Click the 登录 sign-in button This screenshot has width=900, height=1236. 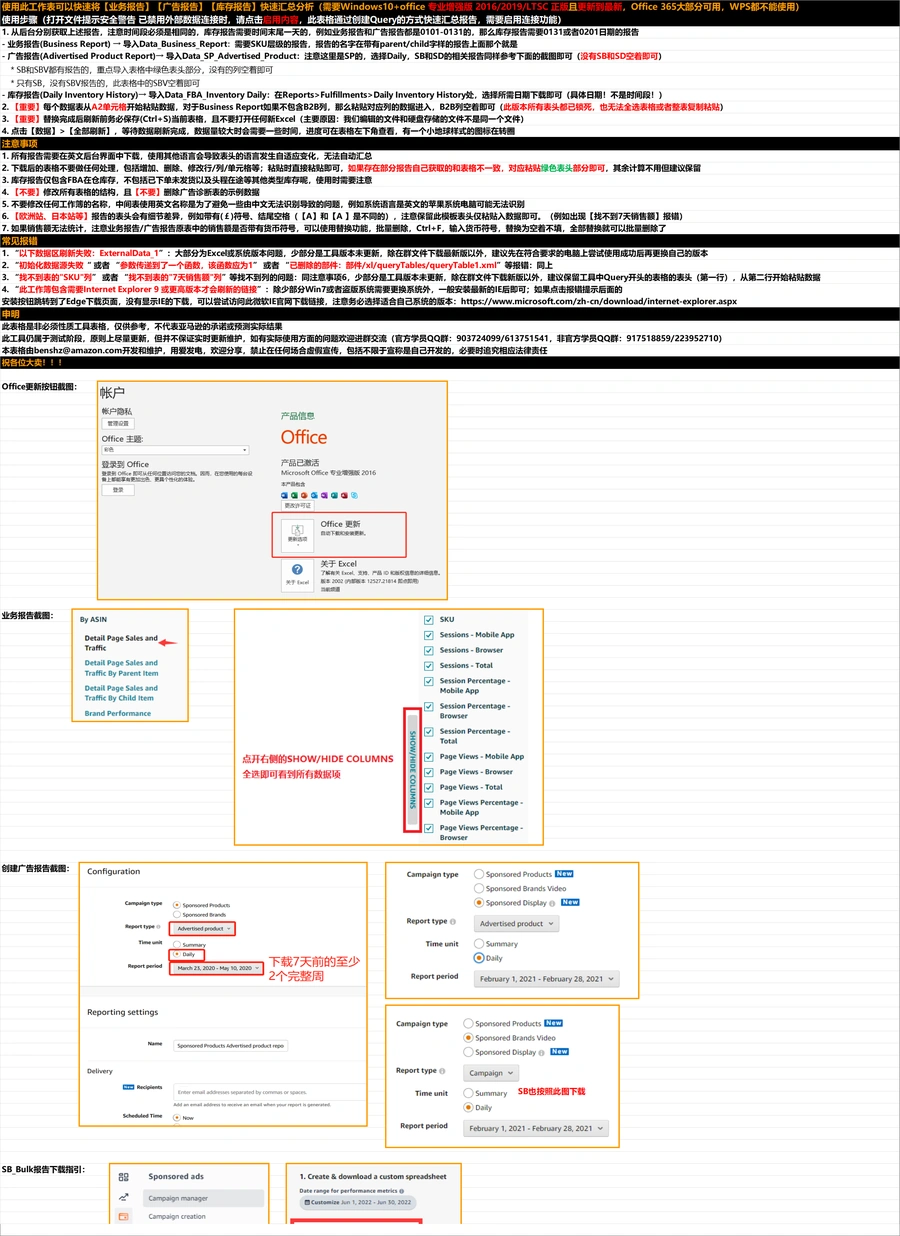117,490
